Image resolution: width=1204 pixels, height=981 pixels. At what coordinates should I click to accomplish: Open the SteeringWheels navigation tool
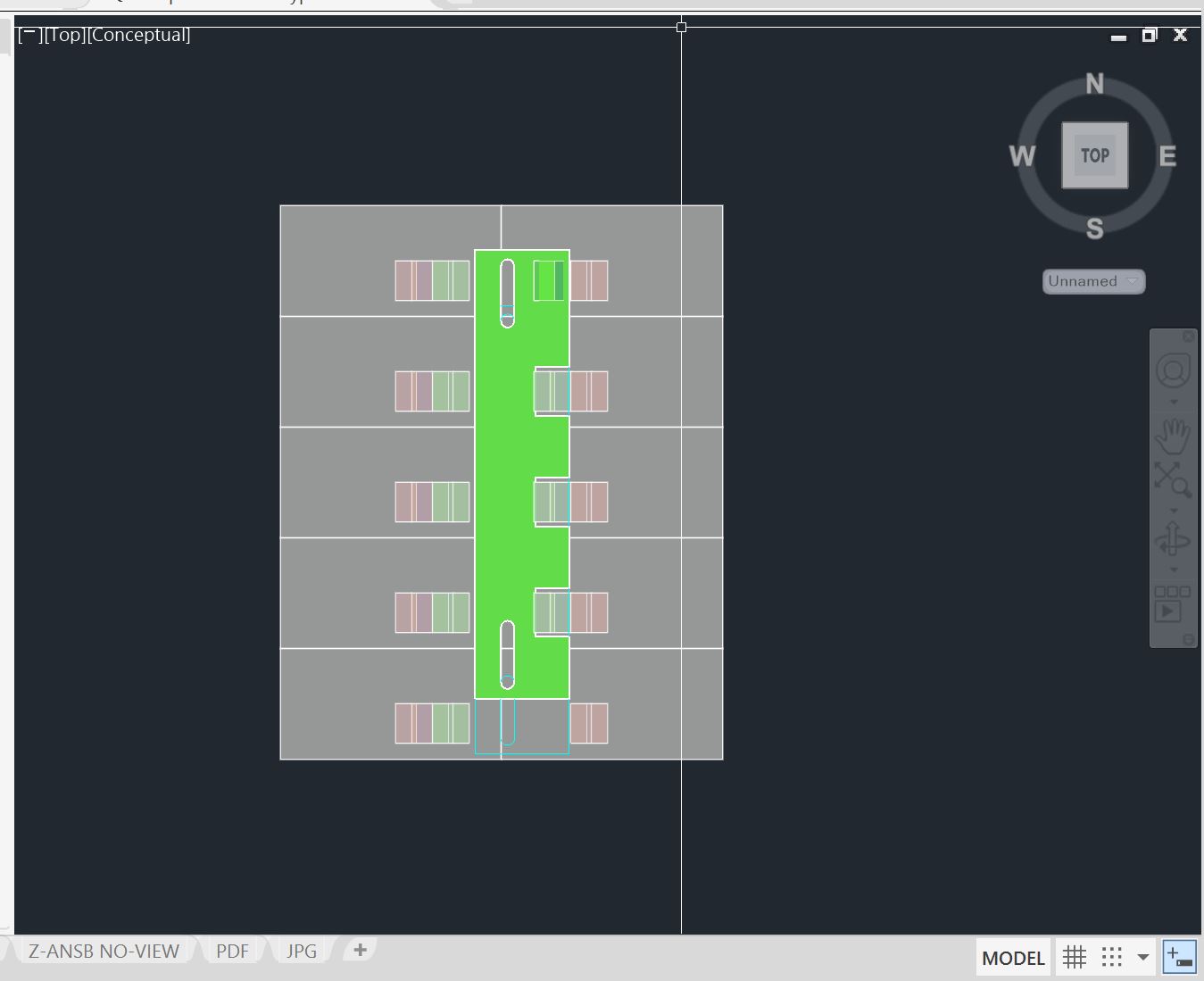click(x=1173, y=370)
